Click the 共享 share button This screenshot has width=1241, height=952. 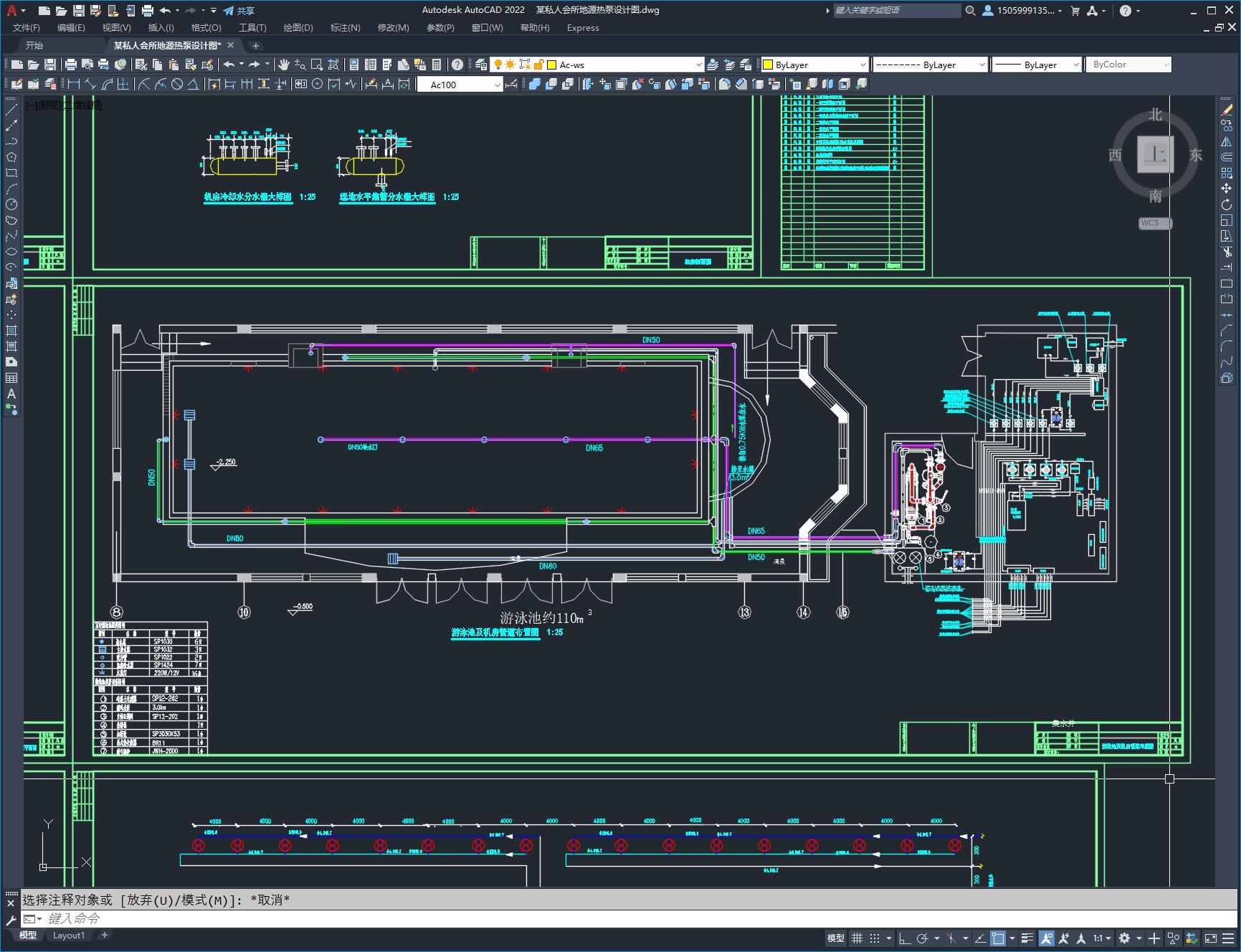(239, 11)
